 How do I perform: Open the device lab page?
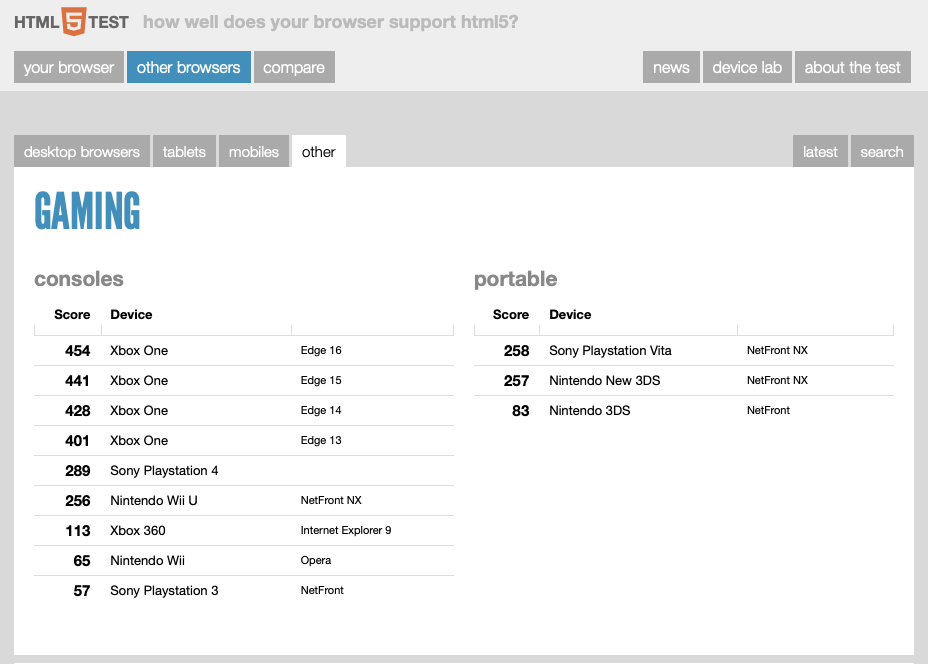coord(747,67)
